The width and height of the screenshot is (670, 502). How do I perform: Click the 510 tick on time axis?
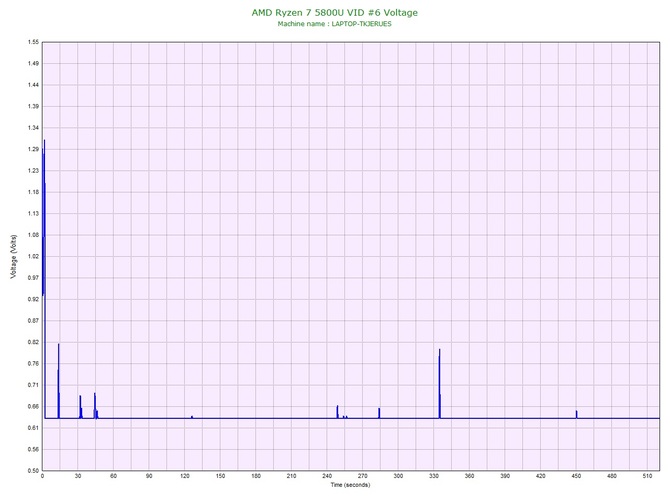647,476
